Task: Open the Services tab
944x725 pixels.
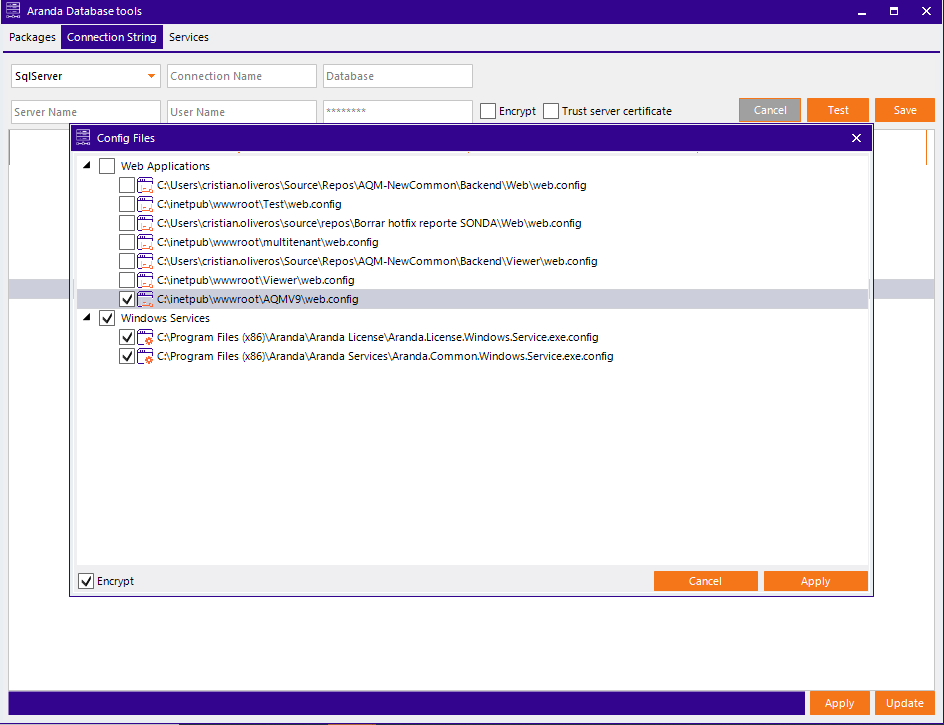Action: pos(188,37)
